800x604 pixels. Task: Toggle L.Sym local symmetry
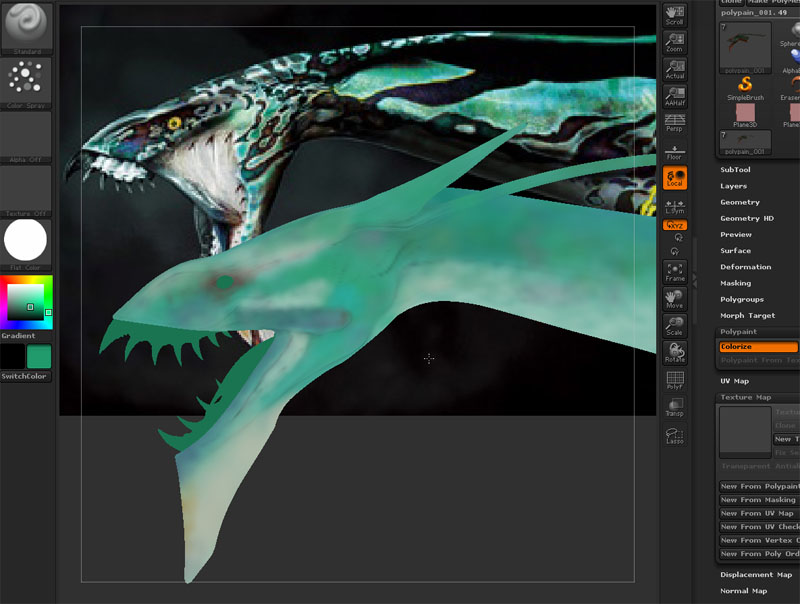[x=674, y=206]
